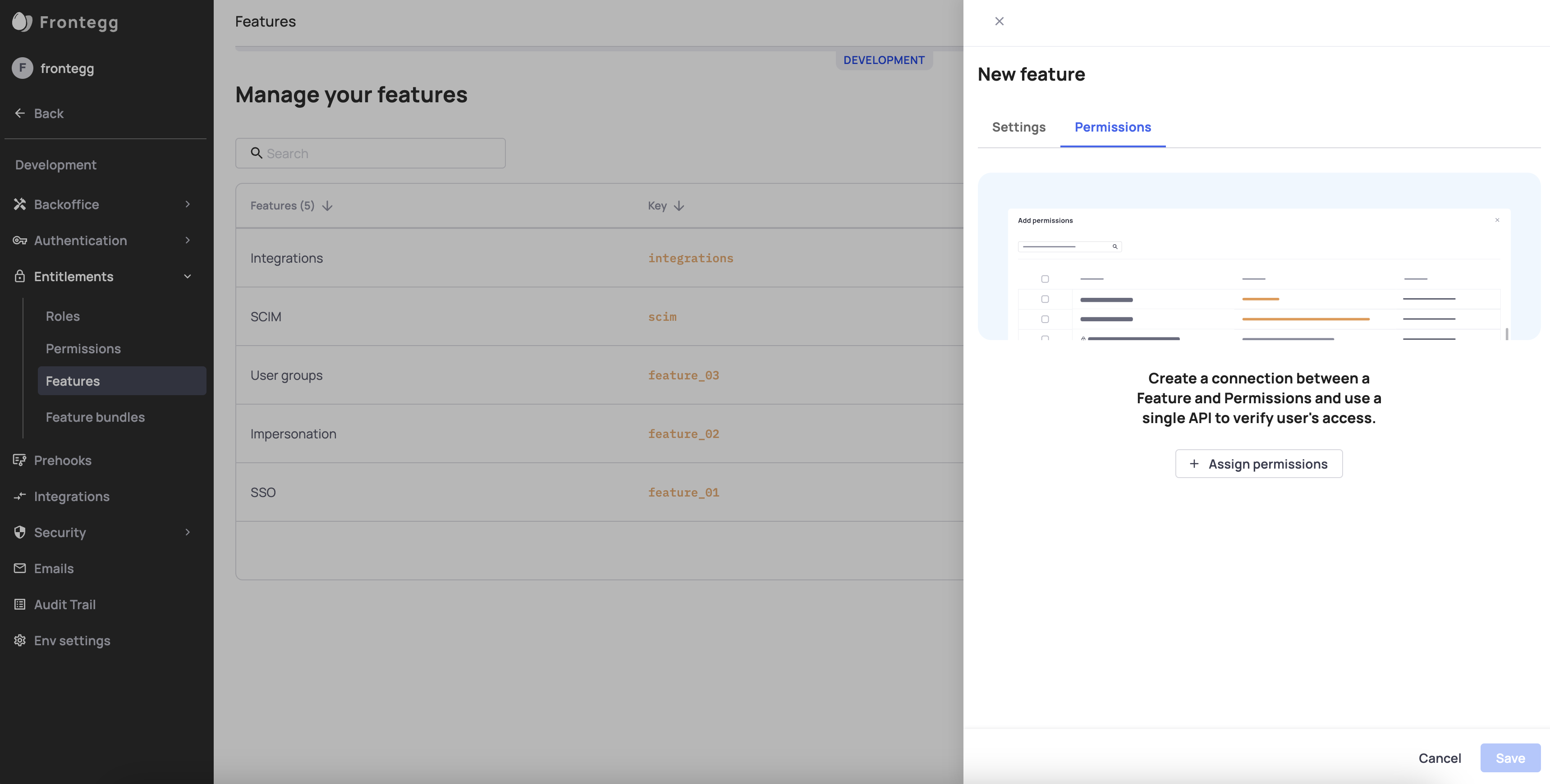Sort by Features column arrow
This screenshot has height=784, width=1550.
[327, 205]
